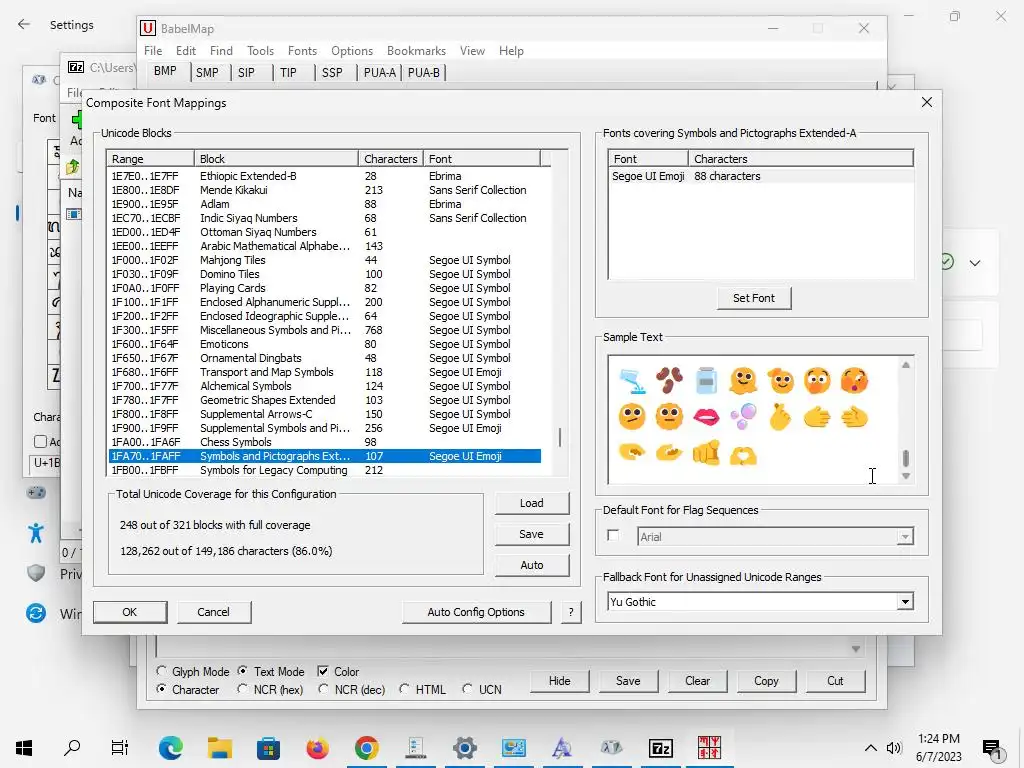Image resolution: width=1024 pixels, height=768 pixels.
Task: Launch Microsoft Store from the taskbar
Action: click(268, 747)
